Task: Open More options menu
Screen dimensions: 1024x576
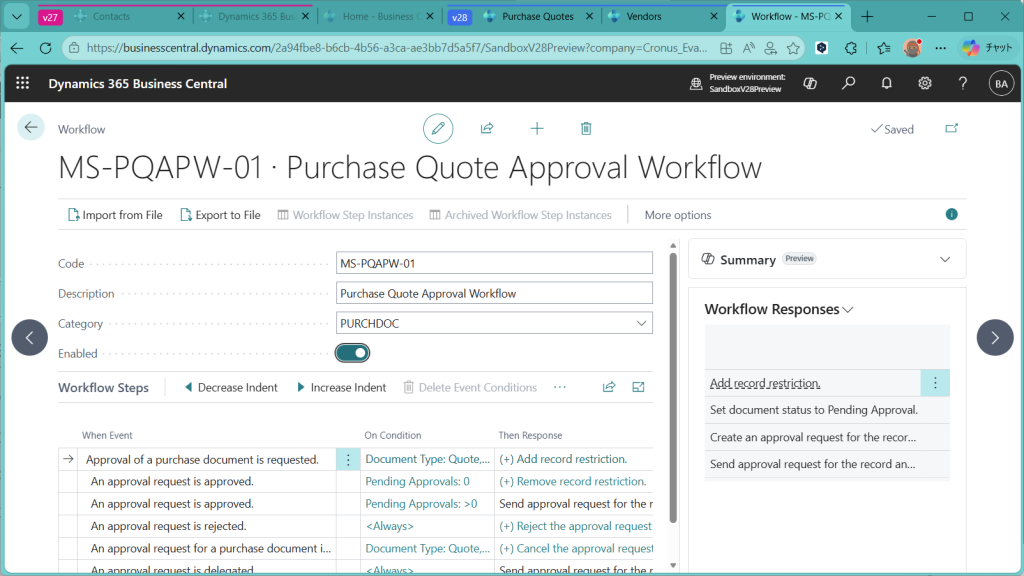Action: pos(678,215)
